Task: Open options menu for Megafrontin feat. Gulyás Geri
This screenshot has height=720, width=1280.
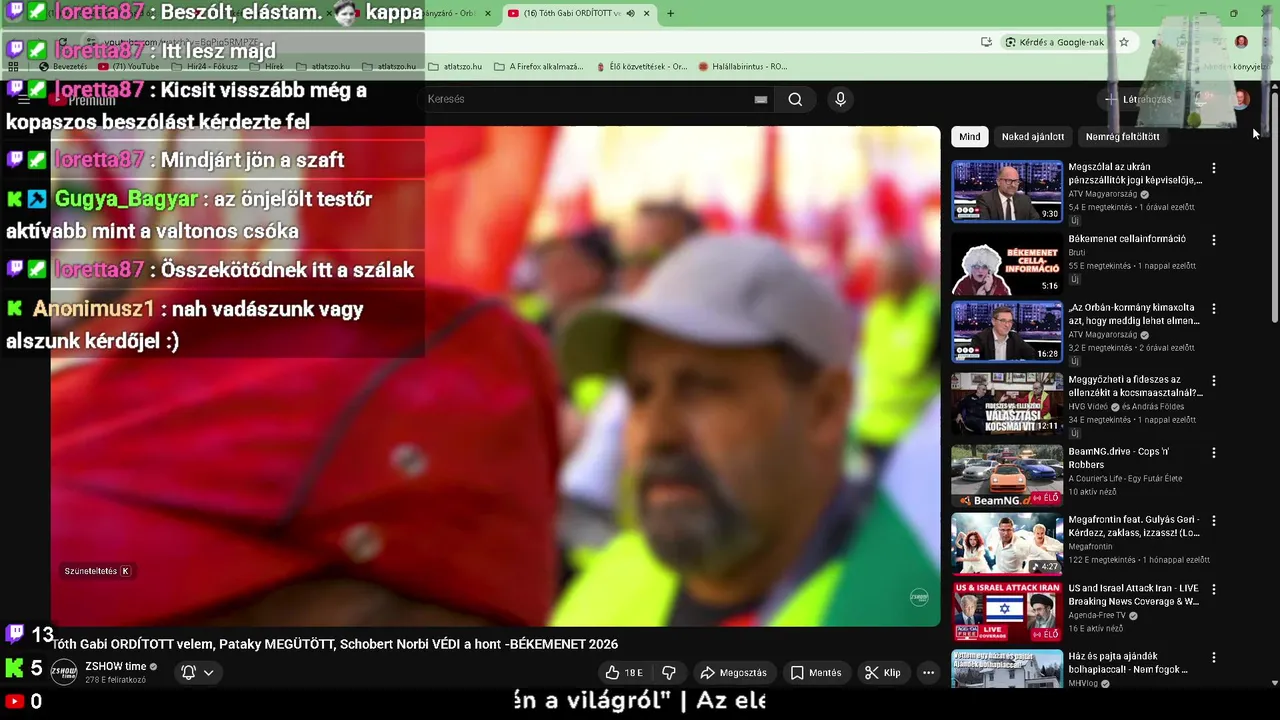Action: pyautogui.click(x=1214, y=521)
